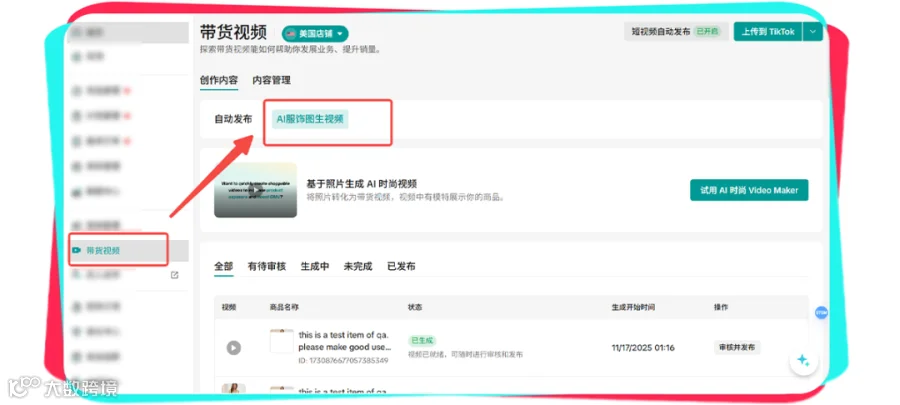
Task: Click the small blue floating badge icon
Action: pos(821,313)
